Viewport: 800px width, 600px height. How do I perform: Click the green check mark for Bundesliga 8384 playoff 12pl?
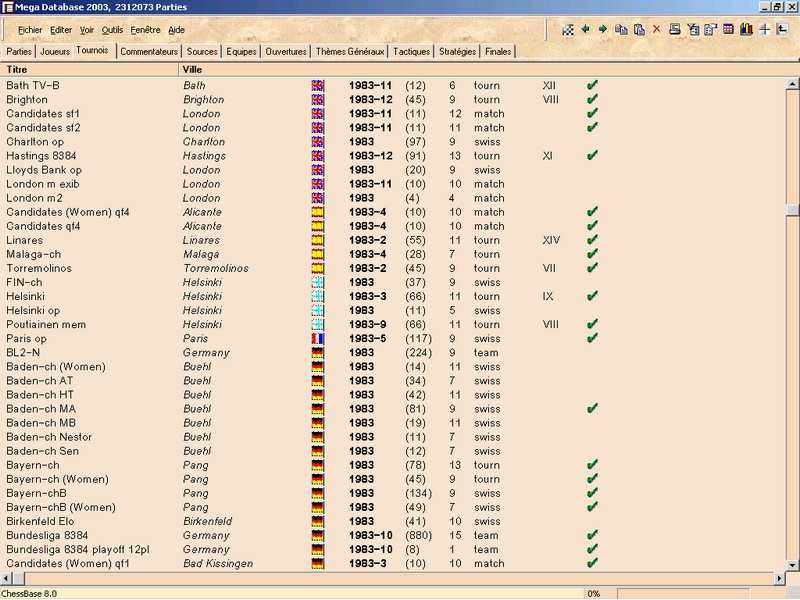592,549
